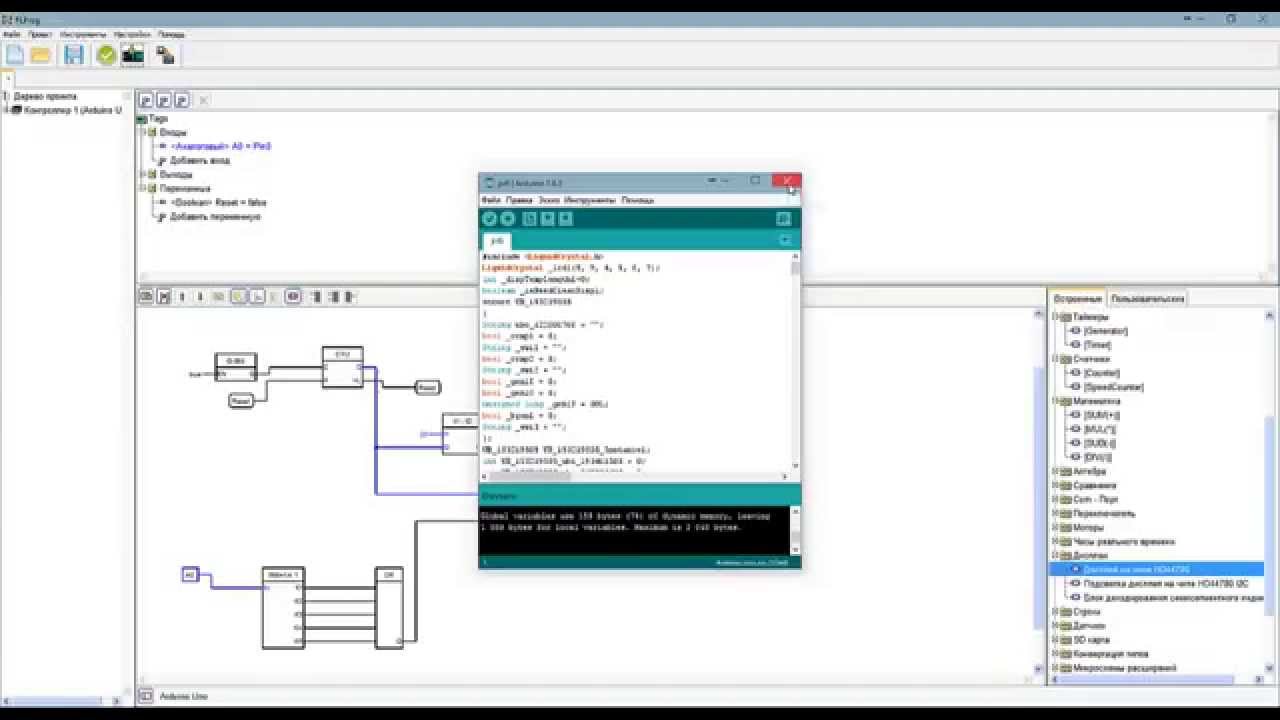The width and height of the screenshot is (1280, 720).
Task: Switch to the Пользовательские blocks tab
Action: click(x=1147, y=299)
